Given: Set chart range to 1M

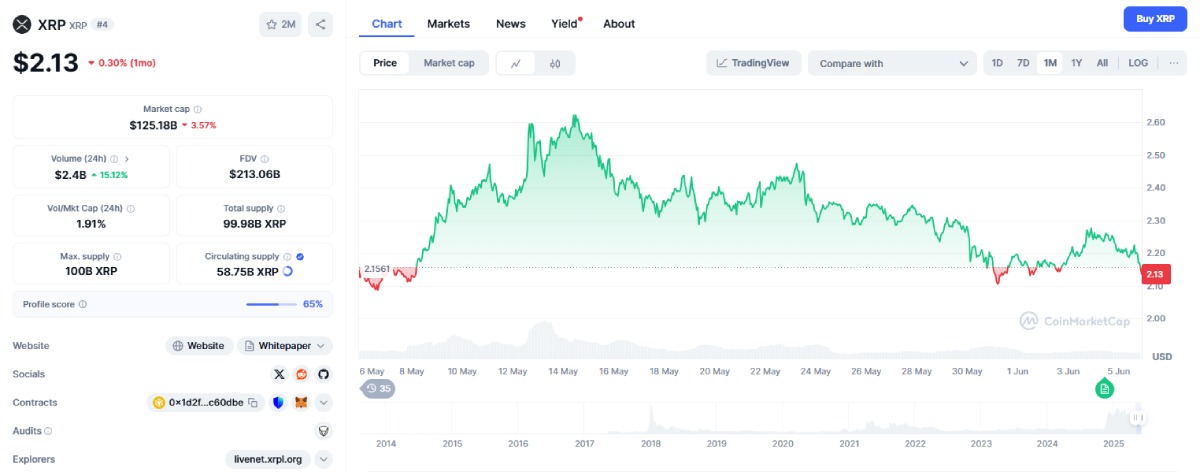Looking at the screenshot, I should tap(1050, 63).
